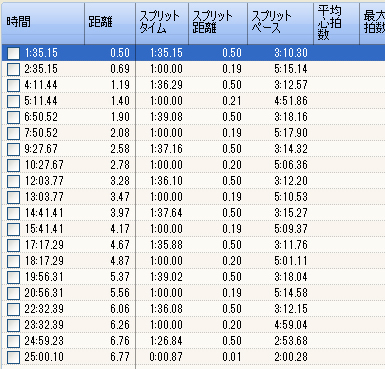Toggle the checkbox beside 14:41.41
The height and width of the screenshot is (369, 385).
(14, 213)
